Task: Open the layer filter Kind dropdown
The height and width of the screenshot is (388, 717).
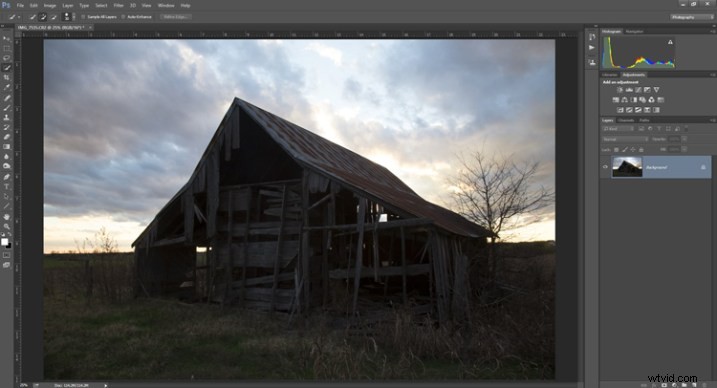Action: [618, 129]
